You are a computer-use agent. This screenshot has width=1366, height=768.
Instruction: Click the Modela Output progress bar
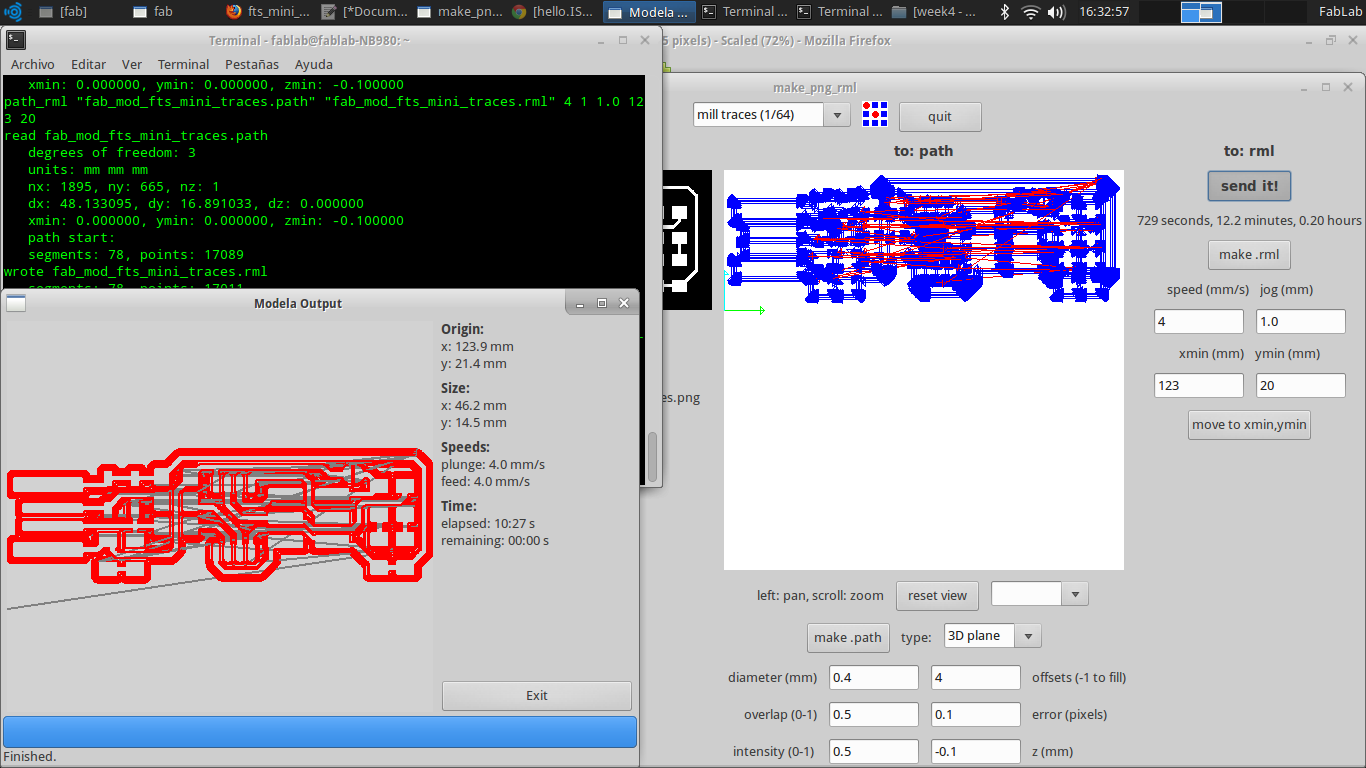320,731
